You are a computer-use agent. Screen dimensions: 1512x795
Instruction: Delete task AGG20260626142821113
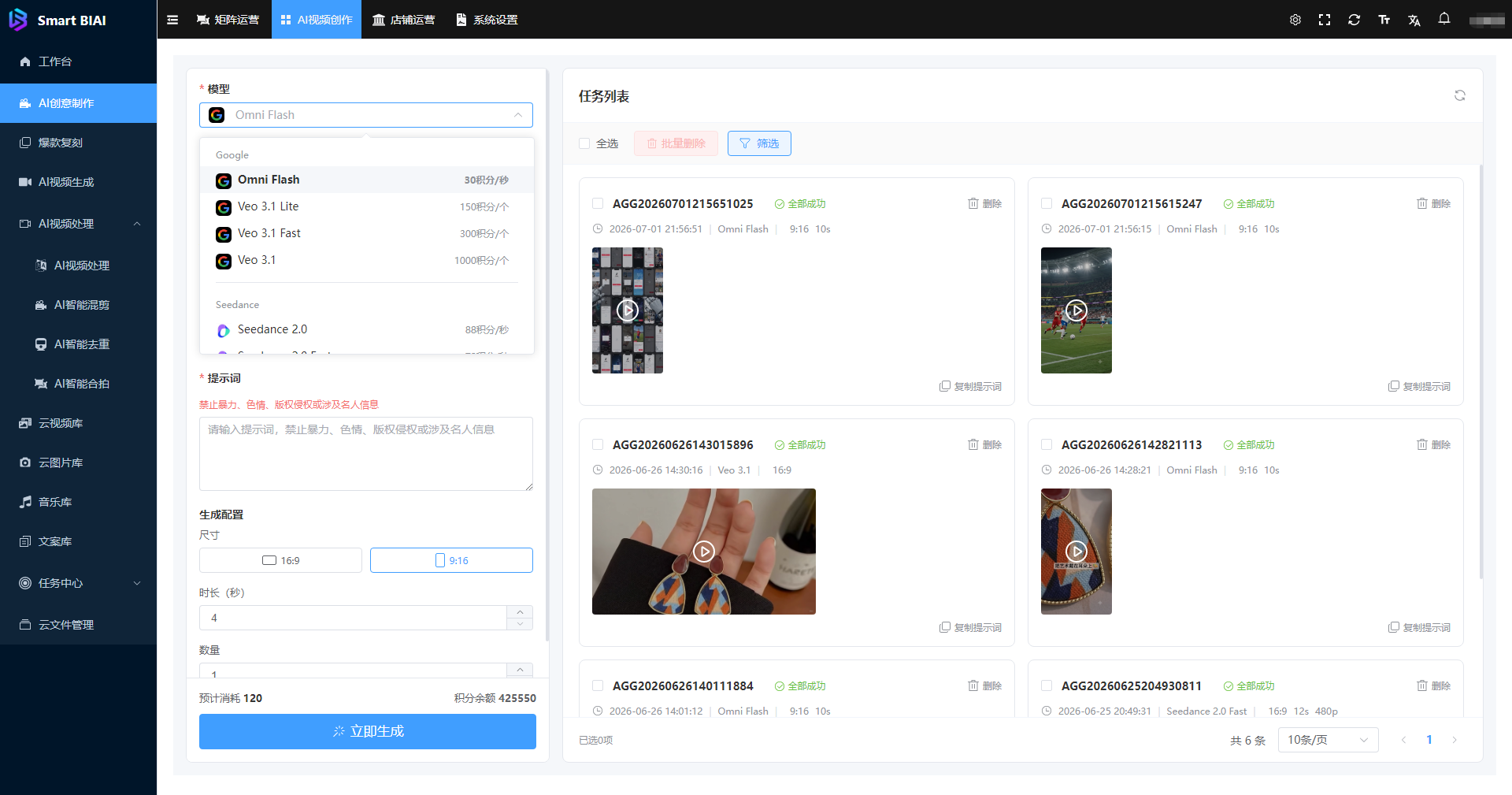coord(1433,444)
